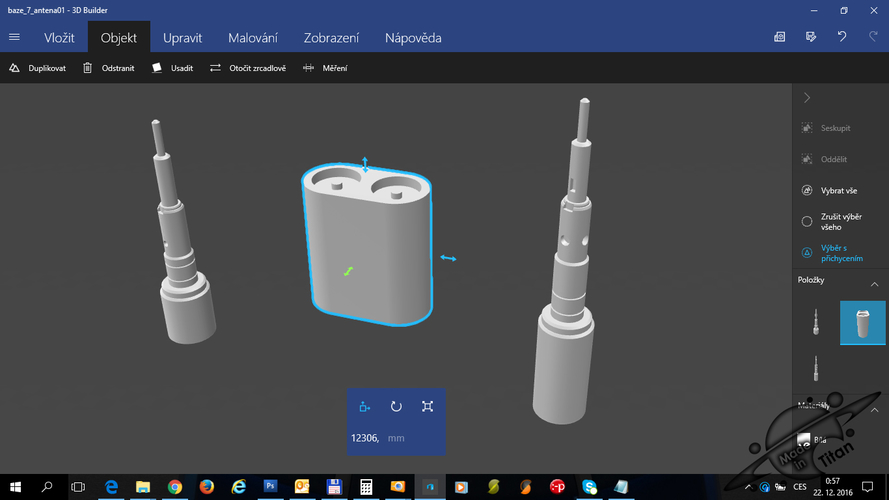
Task: Select the scale tool in bottom panel
Action: [427, 406]
